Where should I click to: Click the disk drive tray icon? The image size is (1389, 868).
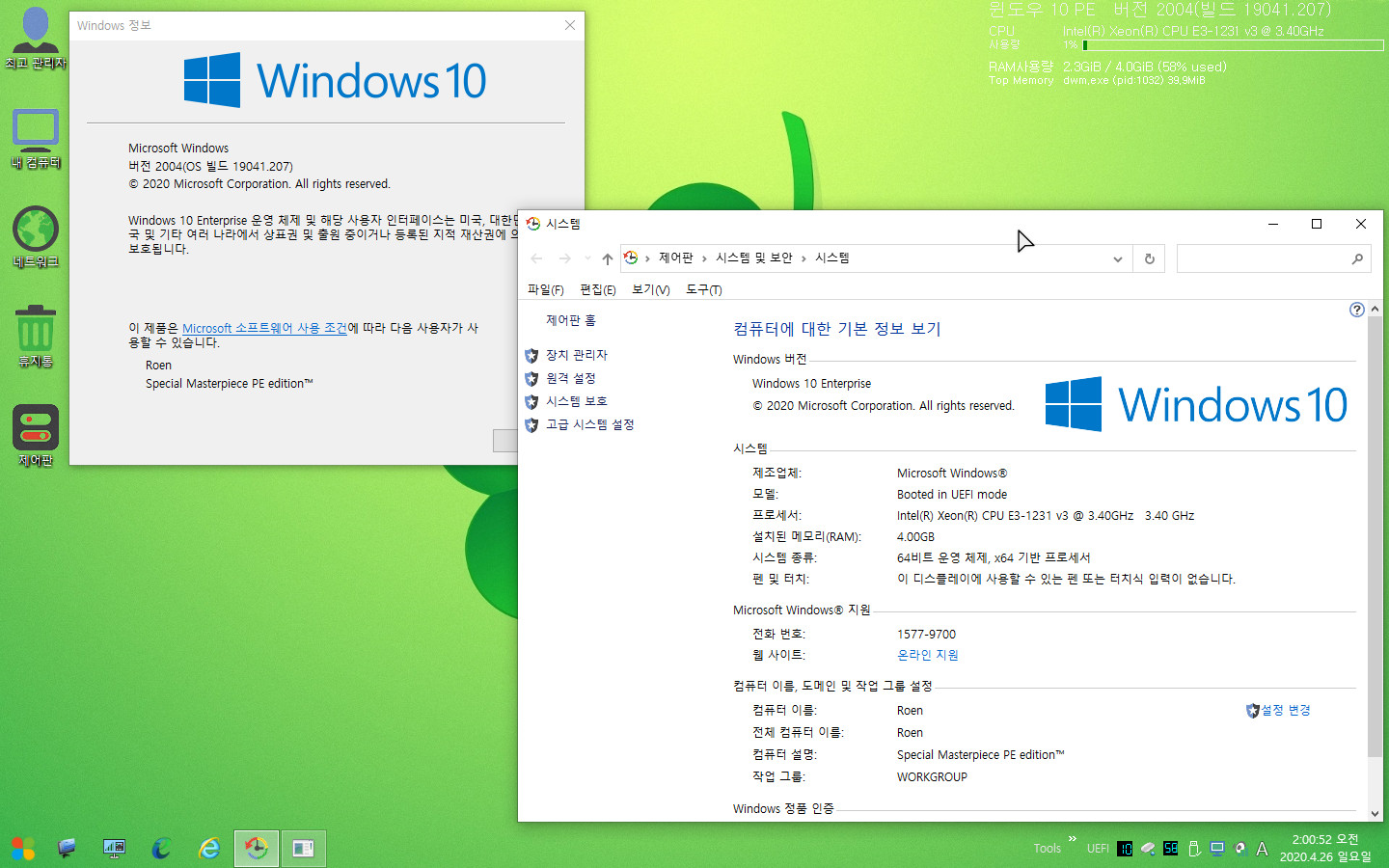pos(1148,849)
